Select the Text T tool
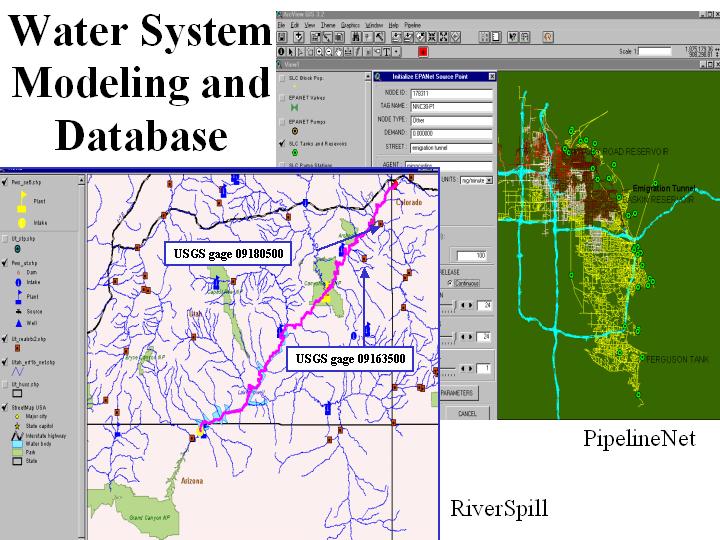 coord(387,52)
